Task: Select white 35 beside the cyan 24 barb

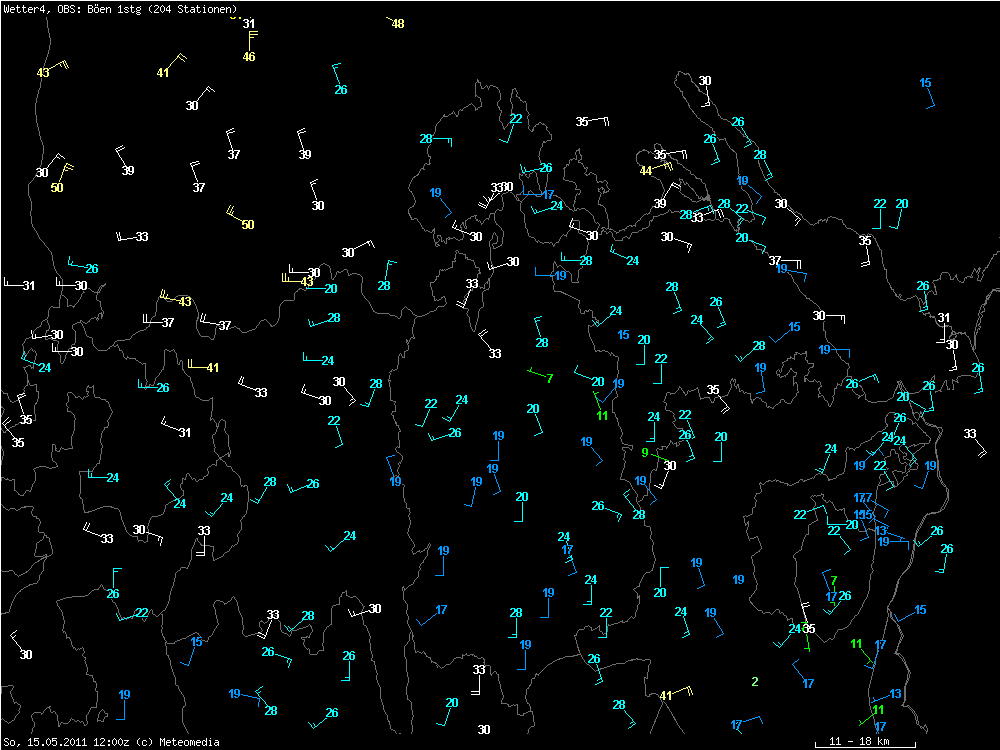Action: [809, 628]
